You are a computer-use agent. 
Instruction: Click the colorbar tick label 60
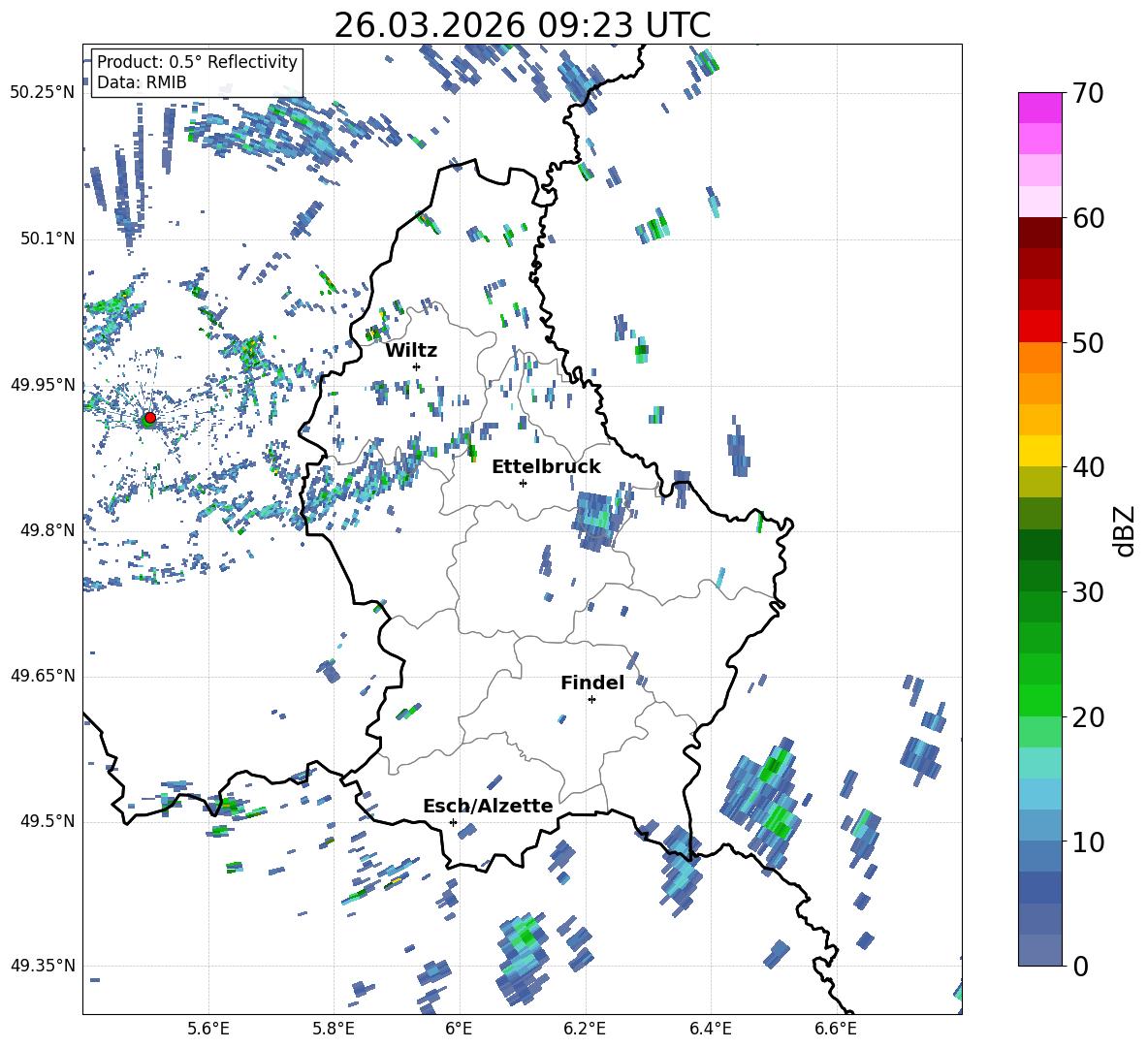[x=1087, y=218]
